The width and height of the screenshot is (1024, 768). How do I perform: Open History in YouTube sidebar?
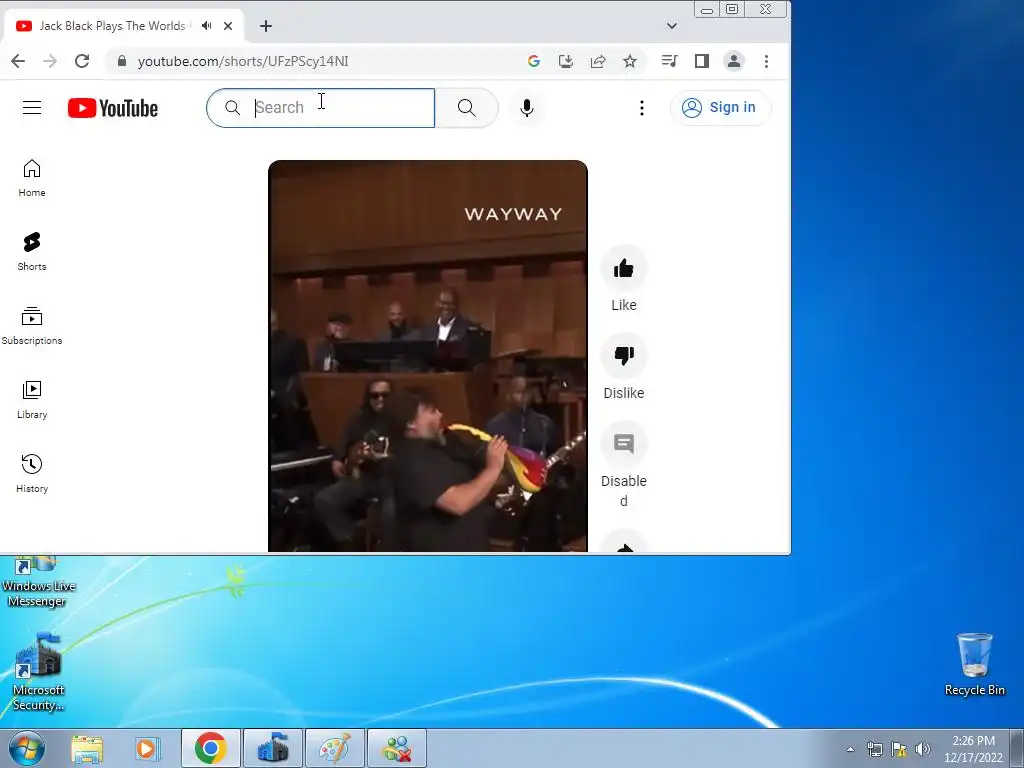tap(32, 473)
